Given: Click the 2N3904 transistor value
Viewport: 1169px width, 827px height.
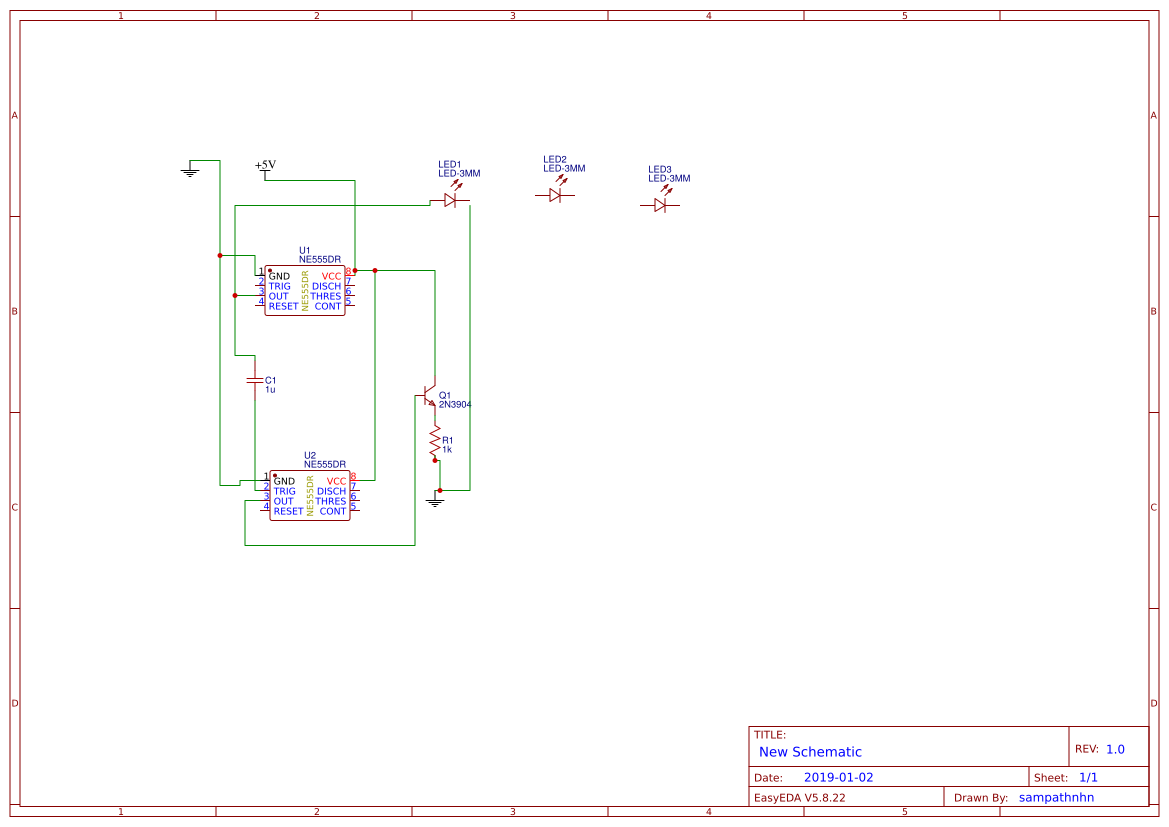Looking at the screenshot, I should [x=455, y=405].
